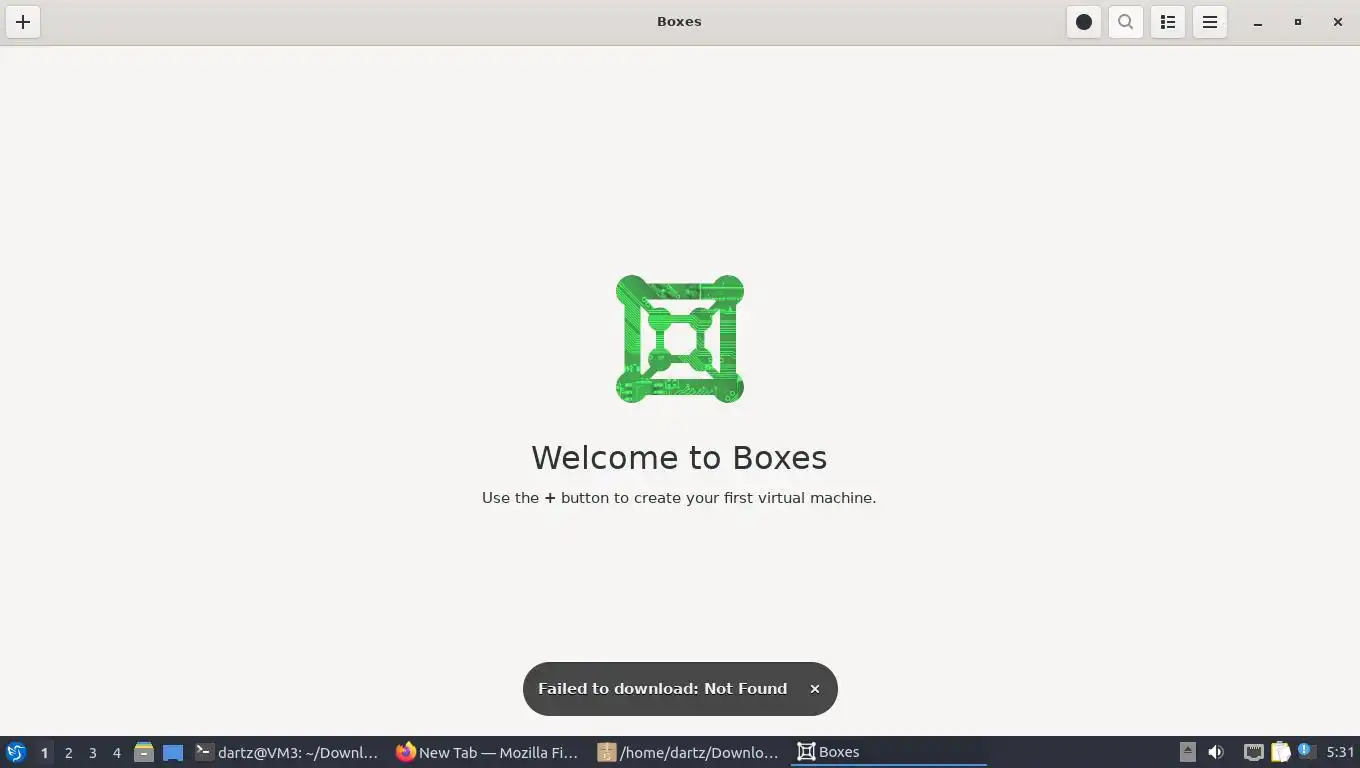1360x768 pixels.
Task: Open the Boxes hamburger main menu
Action: [1209, 22]
